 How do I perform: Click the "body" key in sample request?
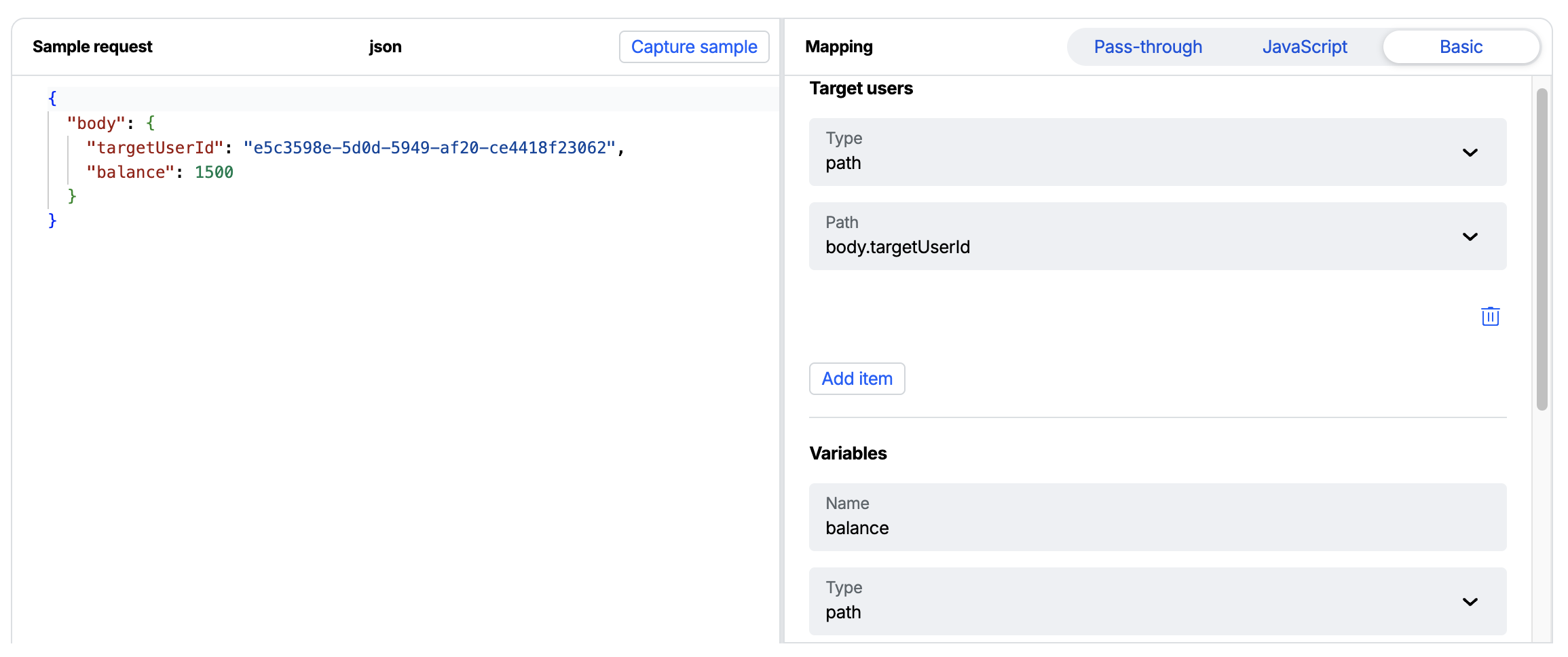pos(96,124)
